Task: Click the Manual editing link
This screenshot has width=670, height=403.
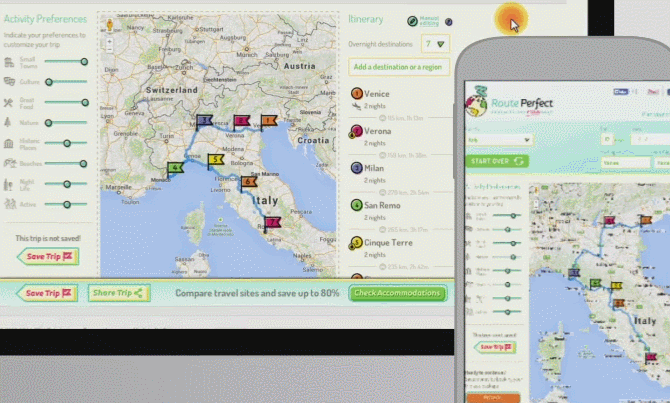Action: 429,21
